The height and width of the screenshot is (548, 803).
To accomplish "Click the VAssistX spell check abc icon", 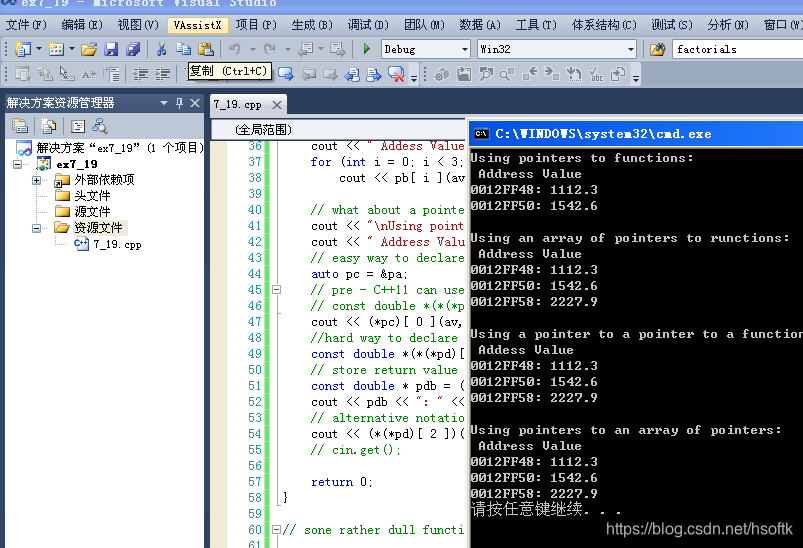I will pos(596,74).
